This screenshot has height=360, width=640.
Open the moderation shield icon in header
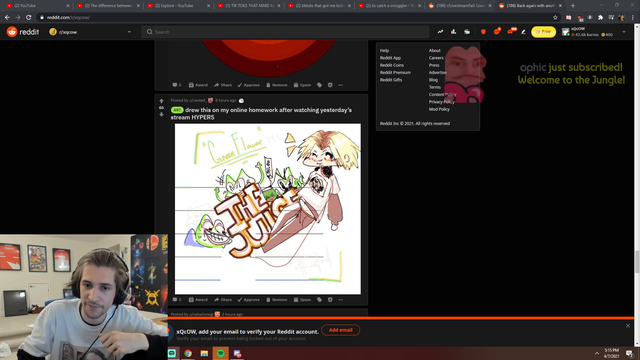[x=483, y=32]
